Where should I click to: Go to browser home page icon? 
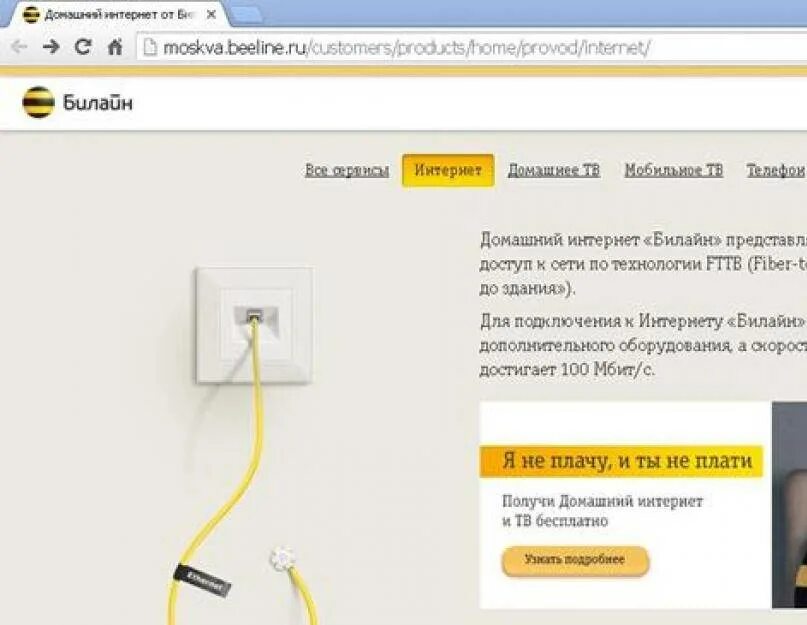[115, 47]
